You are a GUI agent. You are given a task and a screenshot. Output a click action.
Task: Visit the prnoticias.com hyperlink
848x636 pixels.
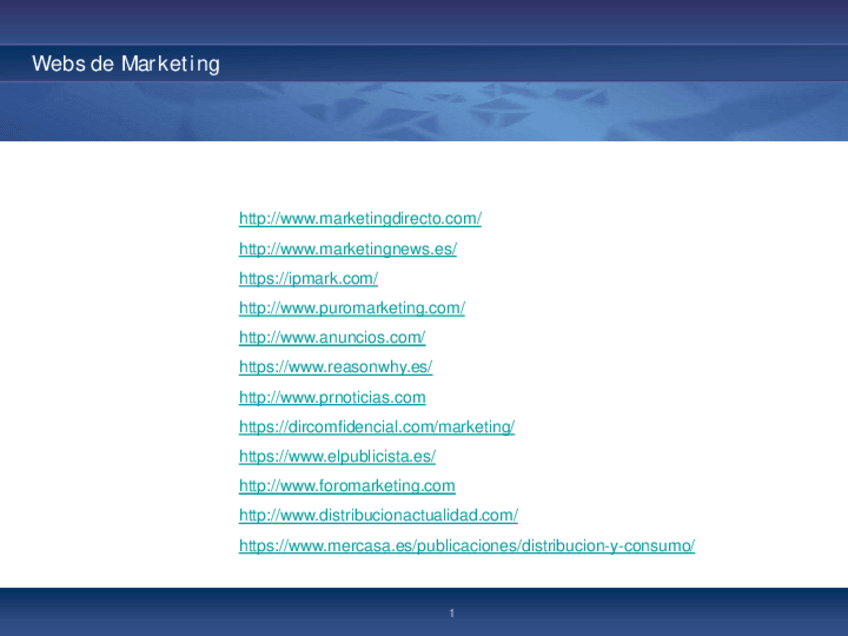332,397
